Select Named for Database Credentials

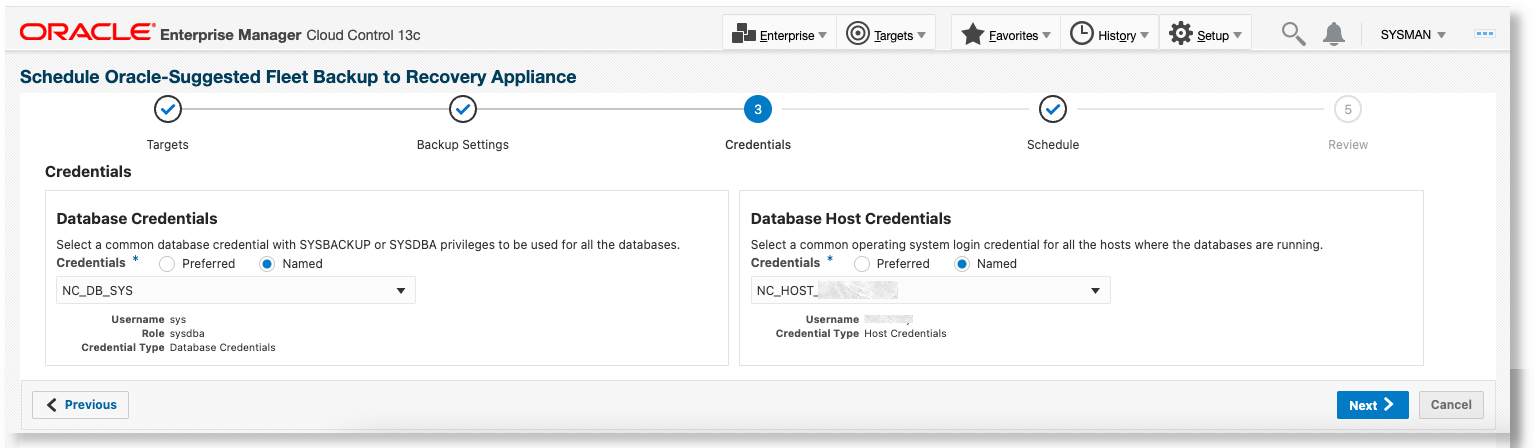point(267,264)
